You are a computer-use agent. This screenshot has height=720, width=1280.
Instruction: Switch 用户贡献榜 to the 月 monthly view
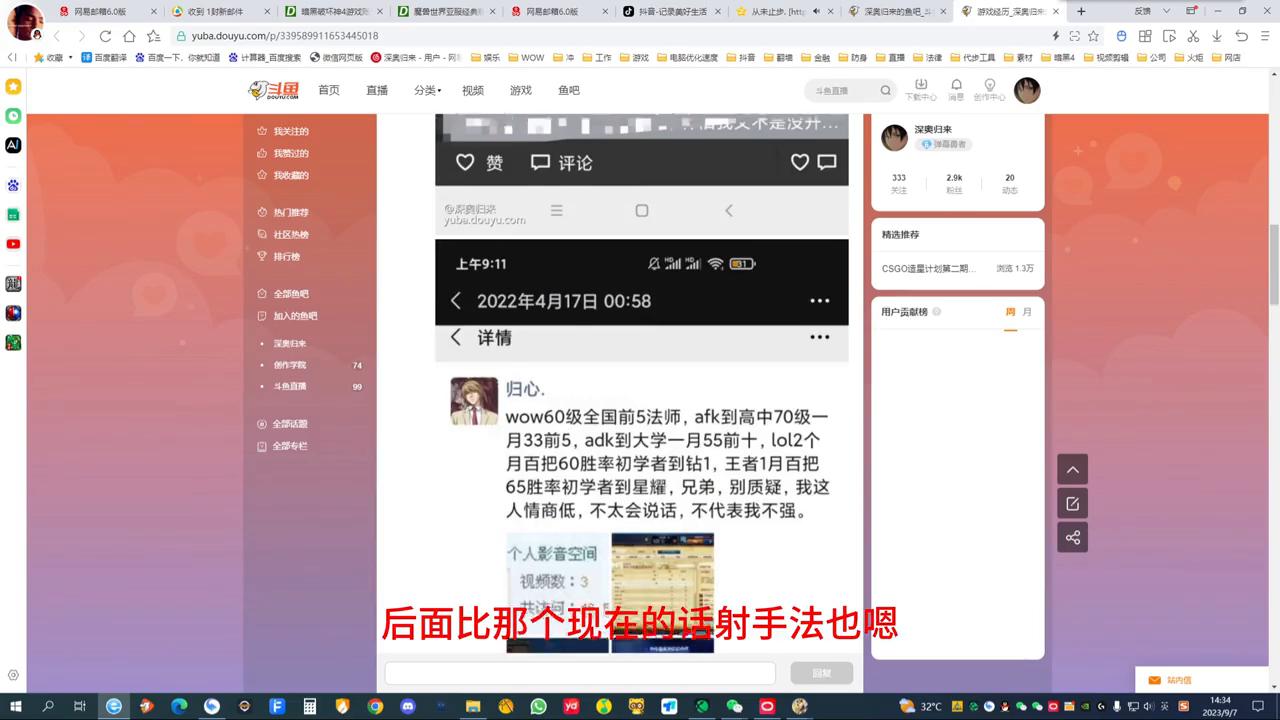coord(1026,311)
